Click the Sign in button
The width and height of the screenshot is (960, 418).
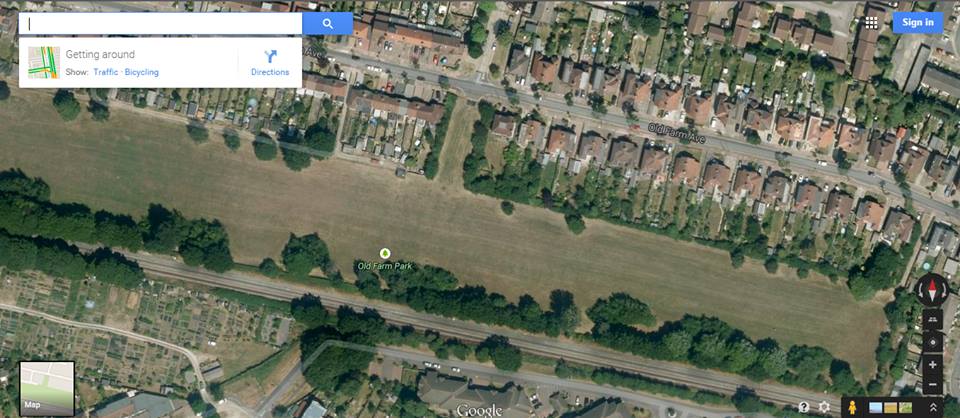point(917,23)
